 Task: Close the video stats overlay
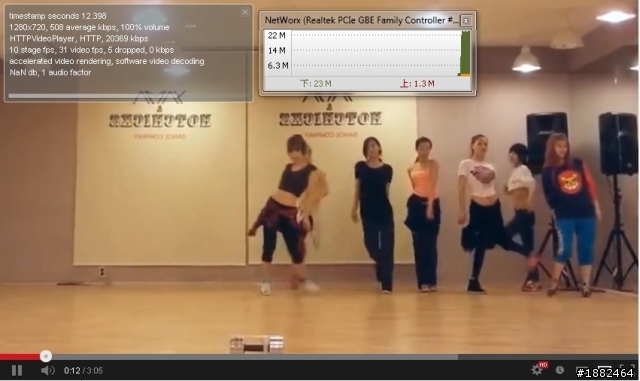[x=245, y=12]
